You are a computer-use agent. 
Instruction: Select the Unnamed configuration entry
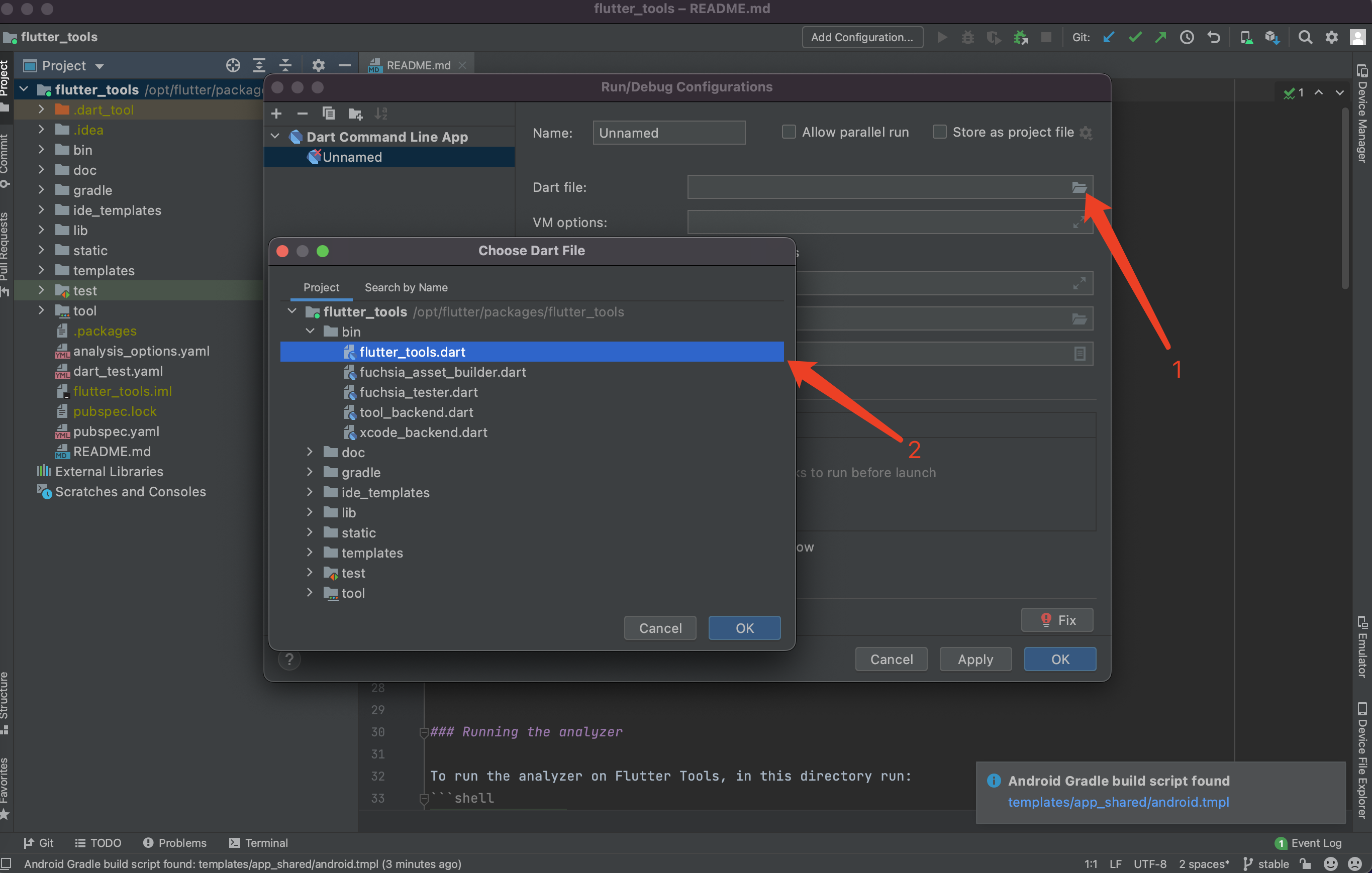click(x=389, y=157)
